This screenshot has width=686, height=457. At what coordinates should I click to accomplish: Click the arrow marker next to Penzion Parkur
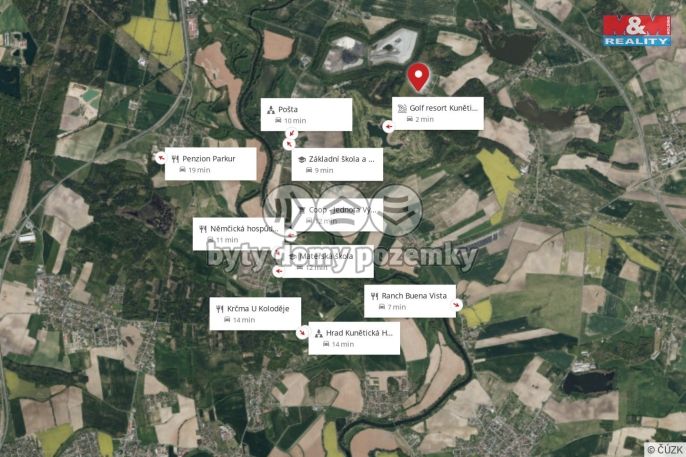(x=161, y=158)
